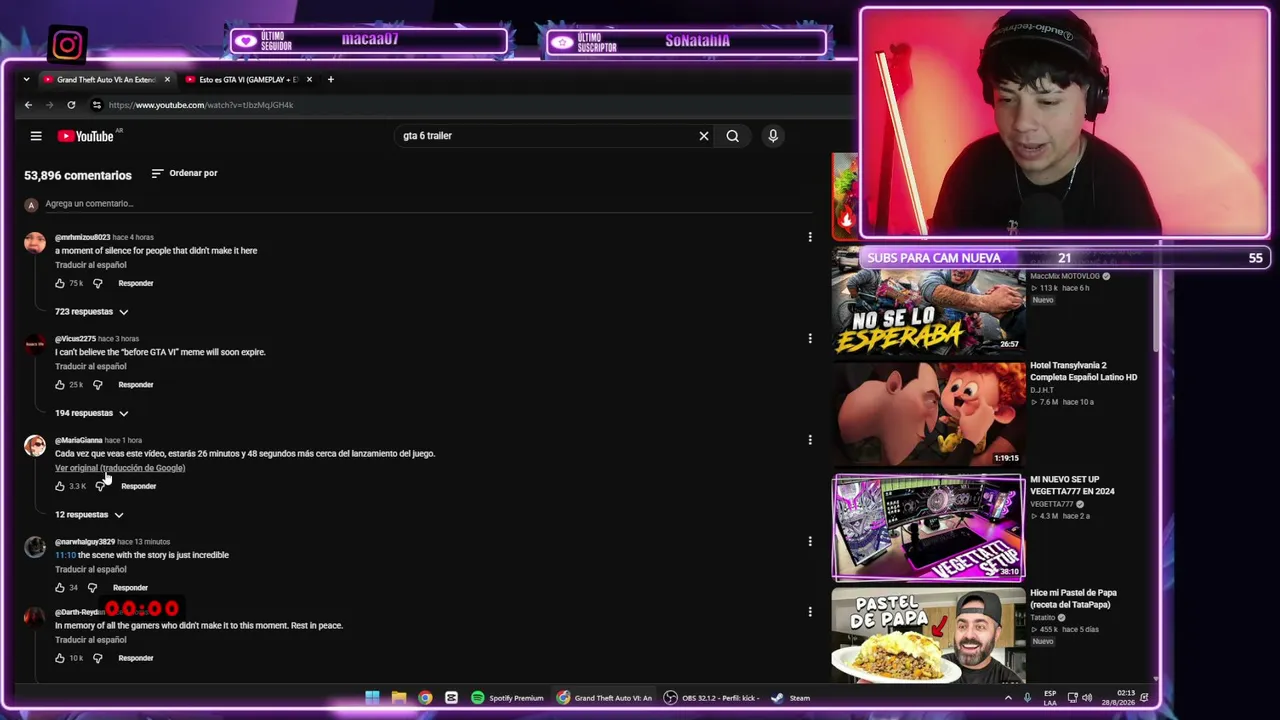The height and width of the screenshot is (720, 1280).
Task: Open 'Ordenar por' sort menu
Action: pos(184,173)
